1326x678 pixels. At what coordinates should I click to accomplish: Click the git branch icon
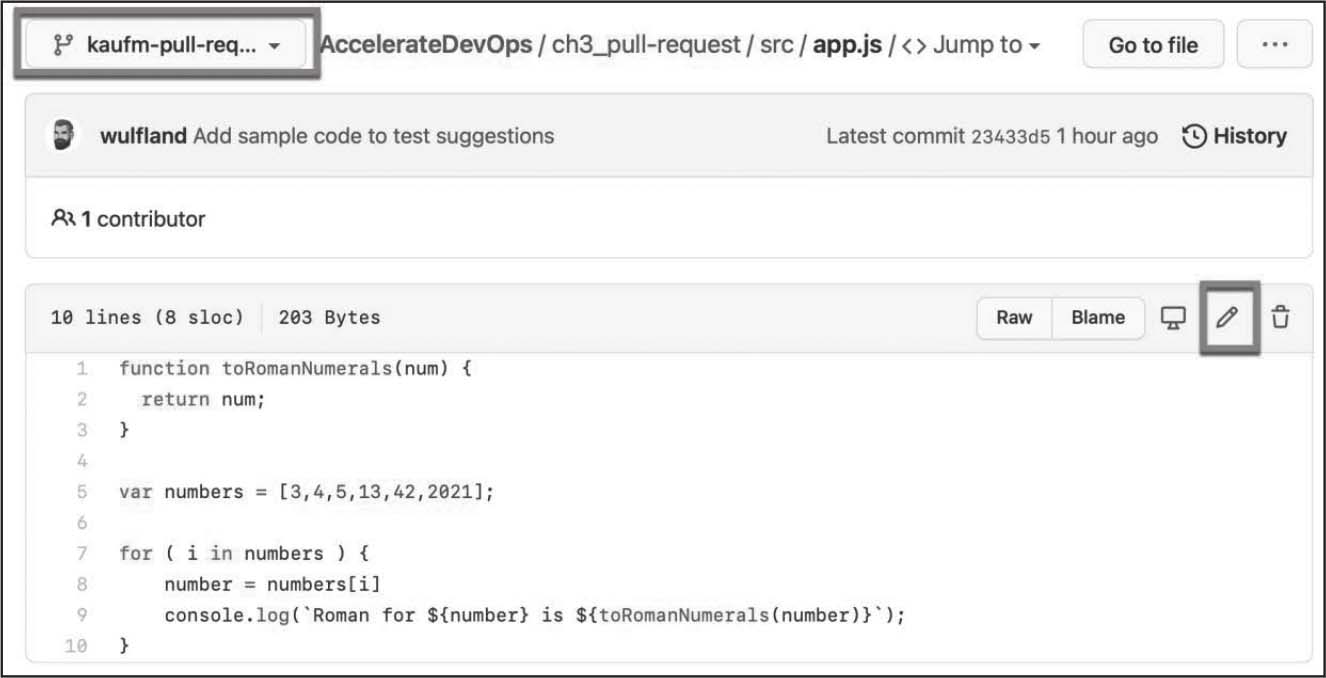62,45
